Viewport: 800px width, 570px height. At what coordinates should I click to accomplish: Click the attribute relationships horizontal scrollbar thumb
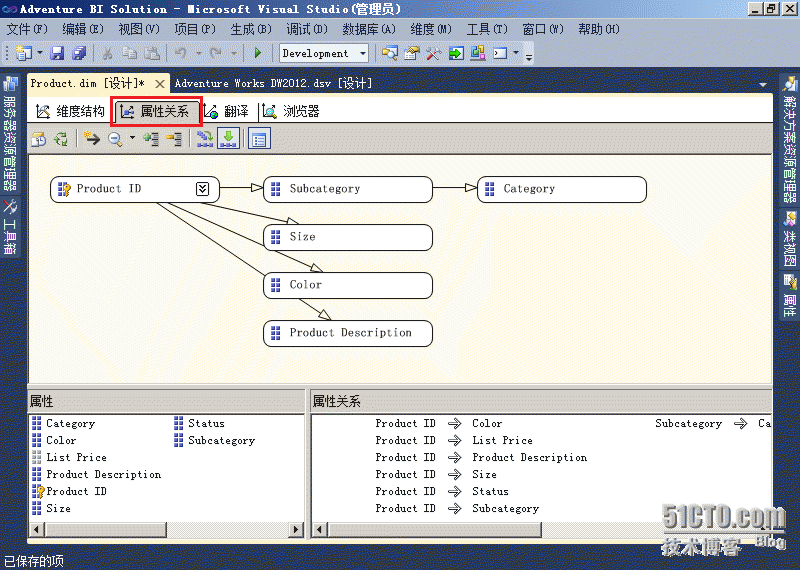point(435,530)
